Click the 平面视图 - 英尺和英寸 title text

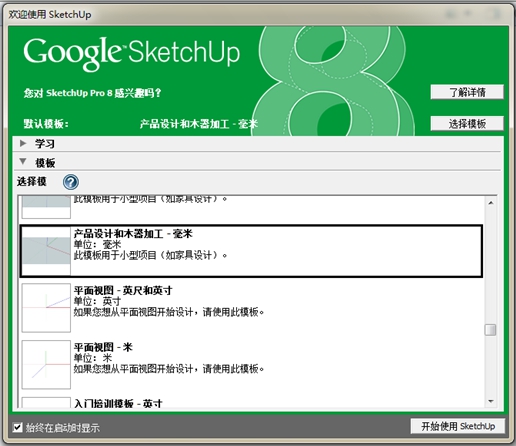(x=123, y=290)
